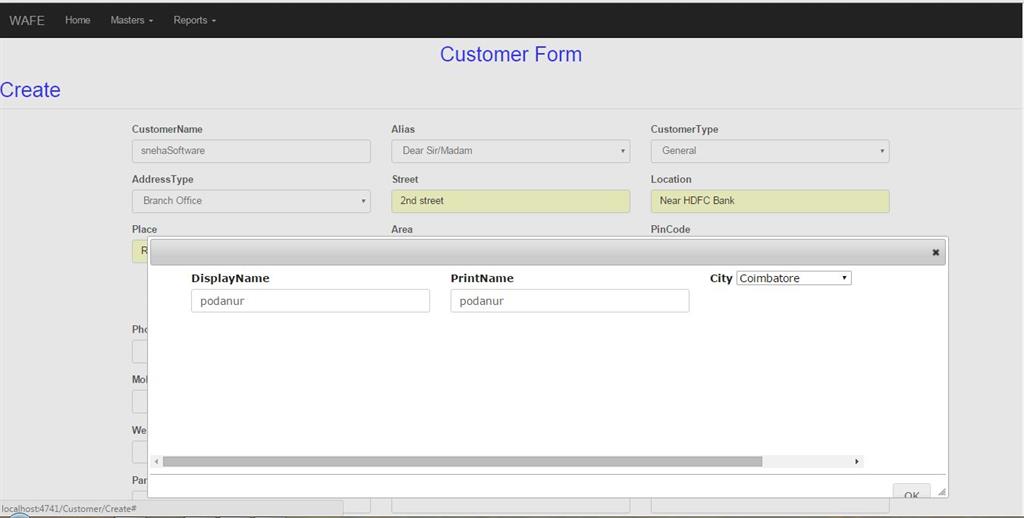Click the DisplayName label

[231, 278]
